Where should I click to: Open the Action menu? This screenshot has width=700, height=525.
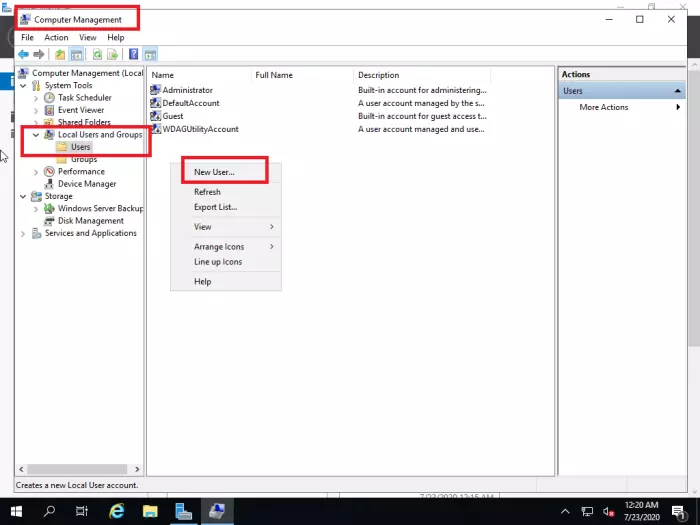[56, 38]
